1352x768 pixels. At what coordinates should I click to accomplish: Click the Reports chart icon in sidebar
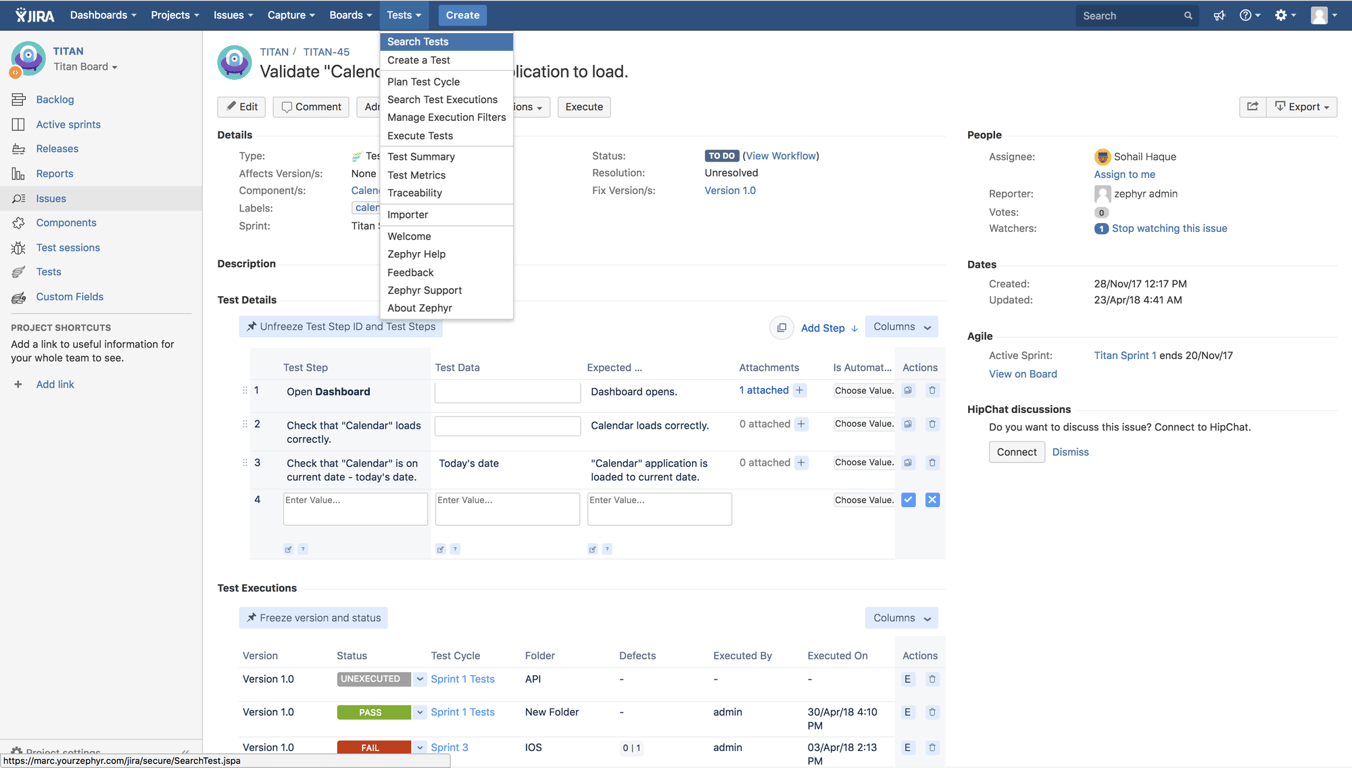tap(18, 174)
